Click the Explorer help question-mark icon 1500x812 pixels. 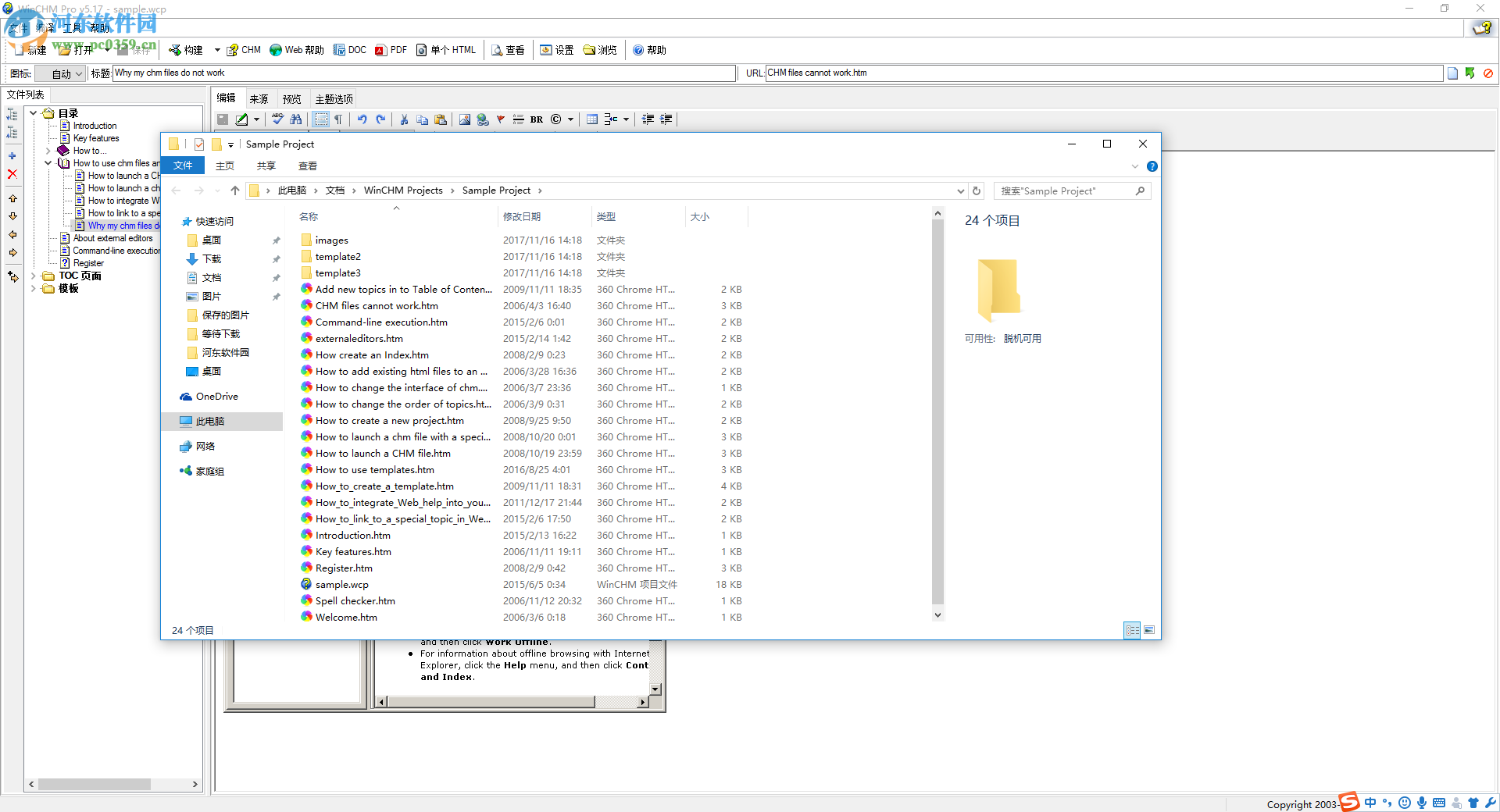point(1152,166)
